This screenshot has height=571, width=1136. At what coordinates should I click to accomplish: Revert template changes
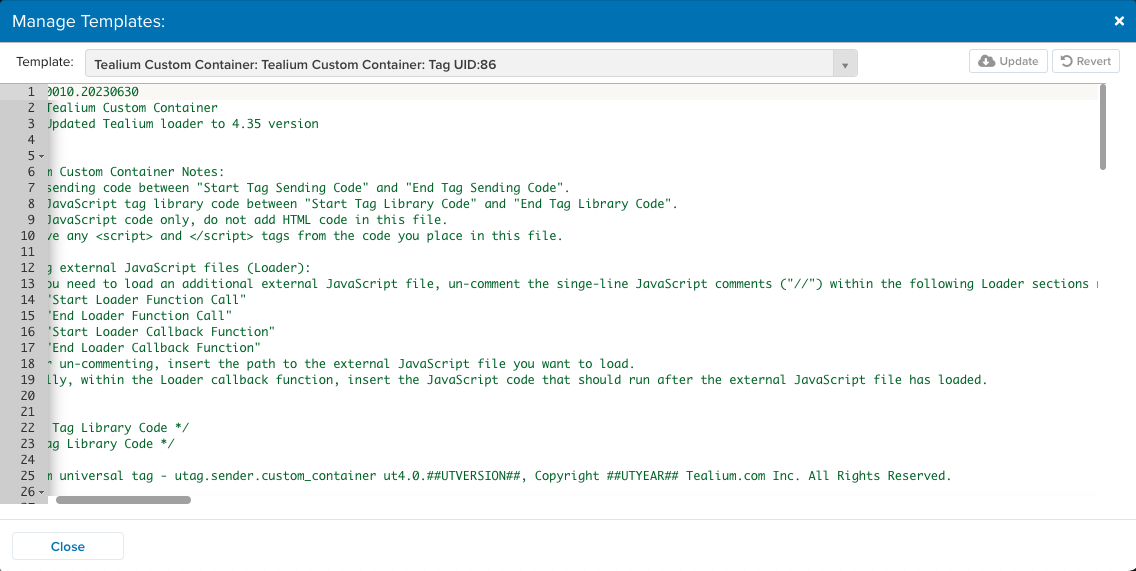(x=1085, y=62)
